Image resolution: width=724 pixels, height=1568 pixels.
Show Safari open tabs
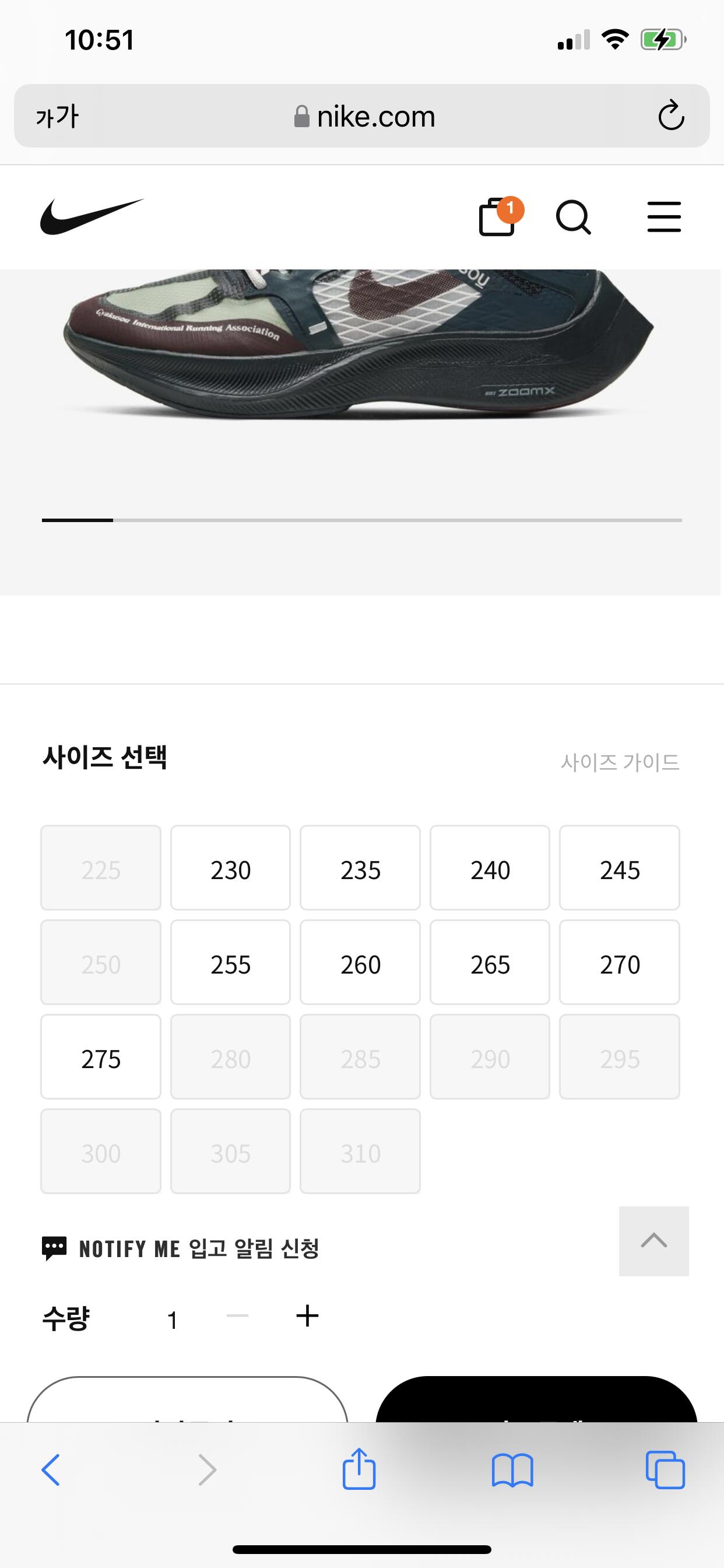point(665,1470)
